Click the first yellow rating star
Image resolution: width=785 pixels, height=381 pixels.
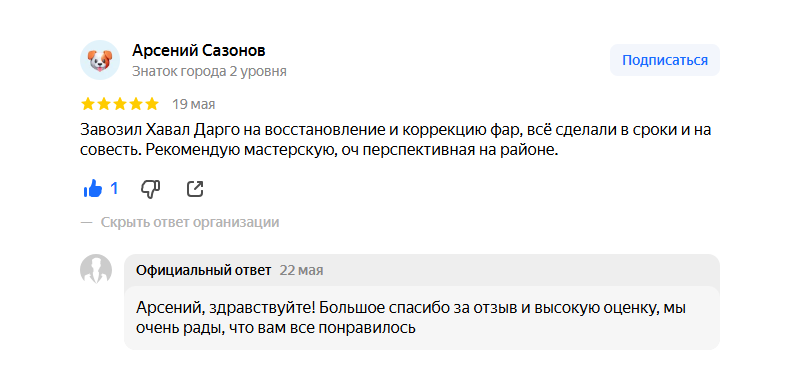click(88, 104)
